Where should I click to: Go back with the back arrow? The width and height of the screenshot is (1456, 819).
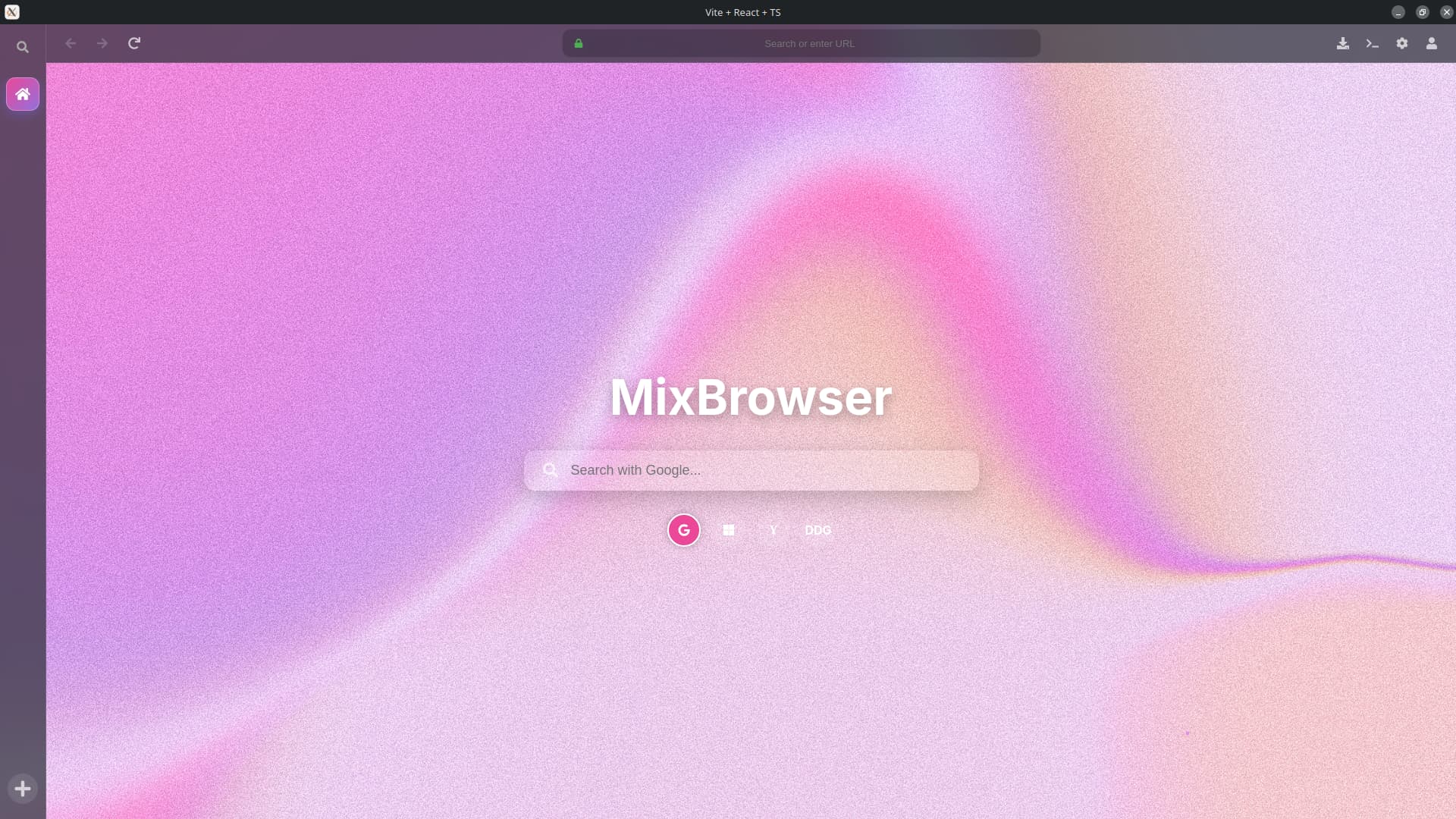point(71,43)
